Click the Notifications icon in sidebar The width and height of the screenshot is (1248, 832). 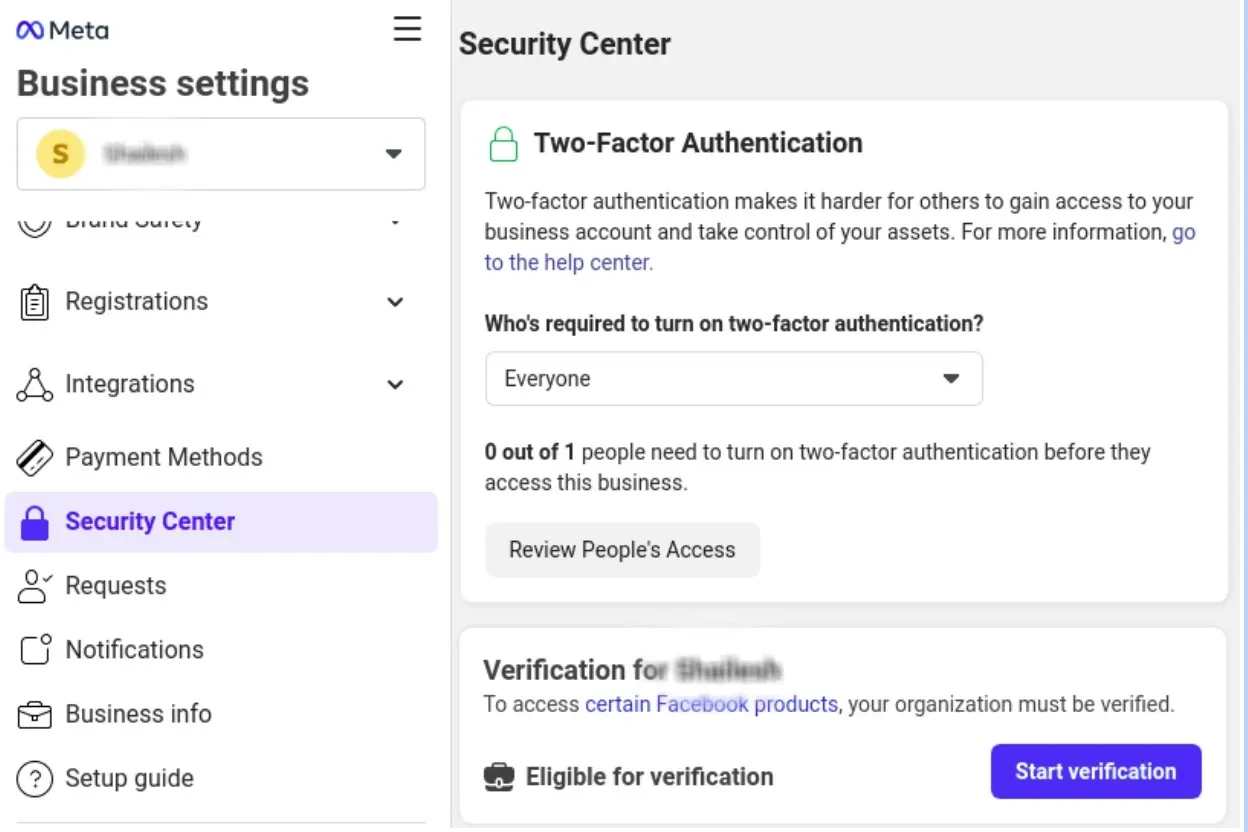pyautogui.click(x=34, y=650)
